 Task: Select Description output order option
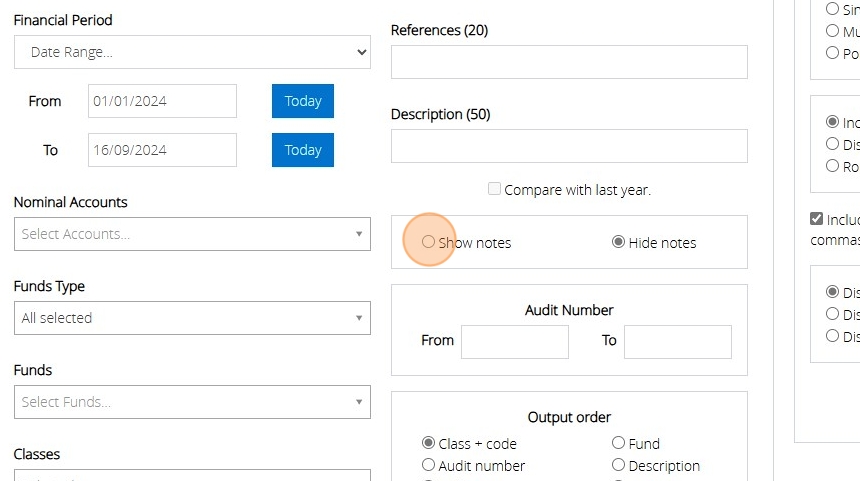point(618,465)
